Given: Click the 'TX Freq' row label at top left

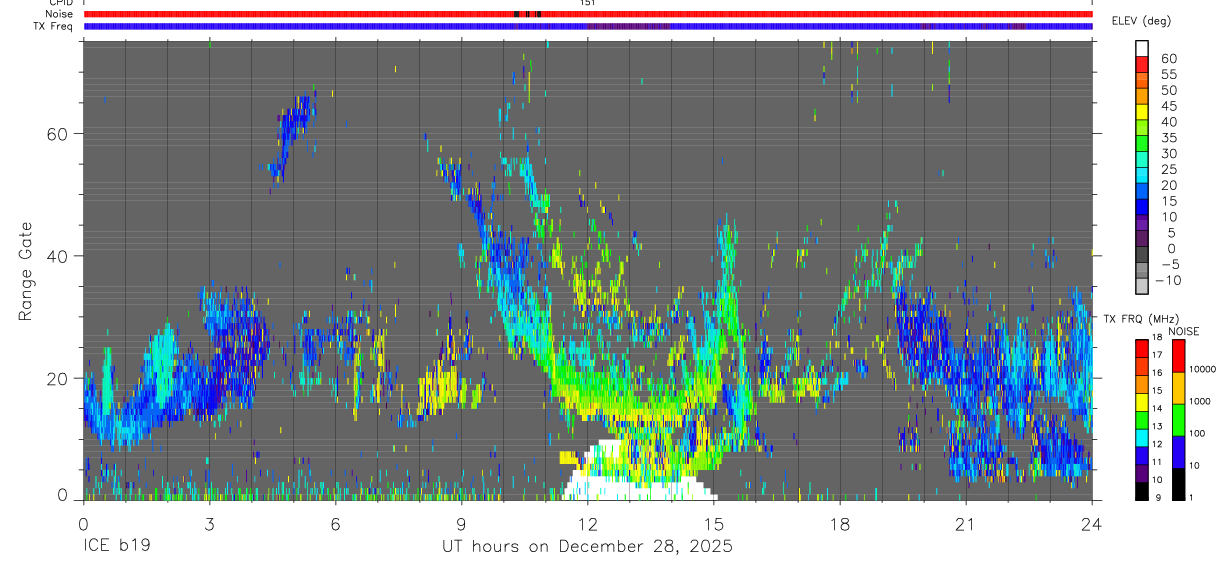Looking at the screenshot, I should [x=55, y=26].
